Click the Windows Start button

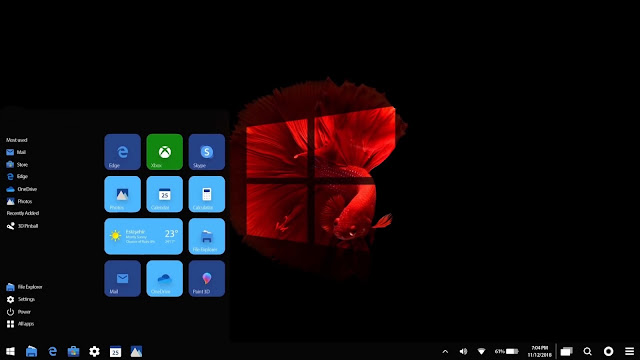(11, 351)
